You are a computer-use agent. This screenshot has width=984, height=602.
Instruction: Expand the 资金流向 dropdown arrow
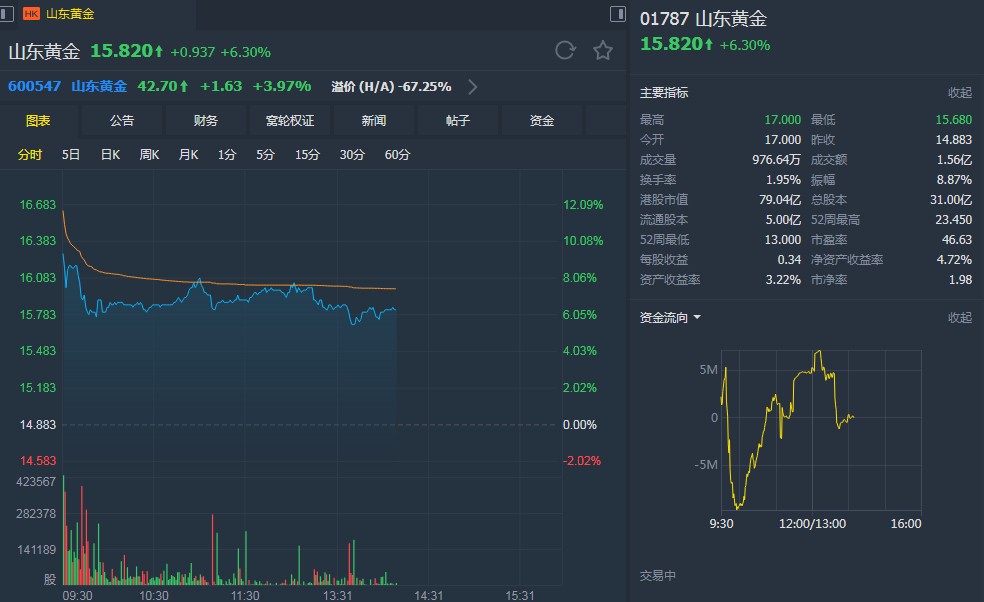coord(697,318)
